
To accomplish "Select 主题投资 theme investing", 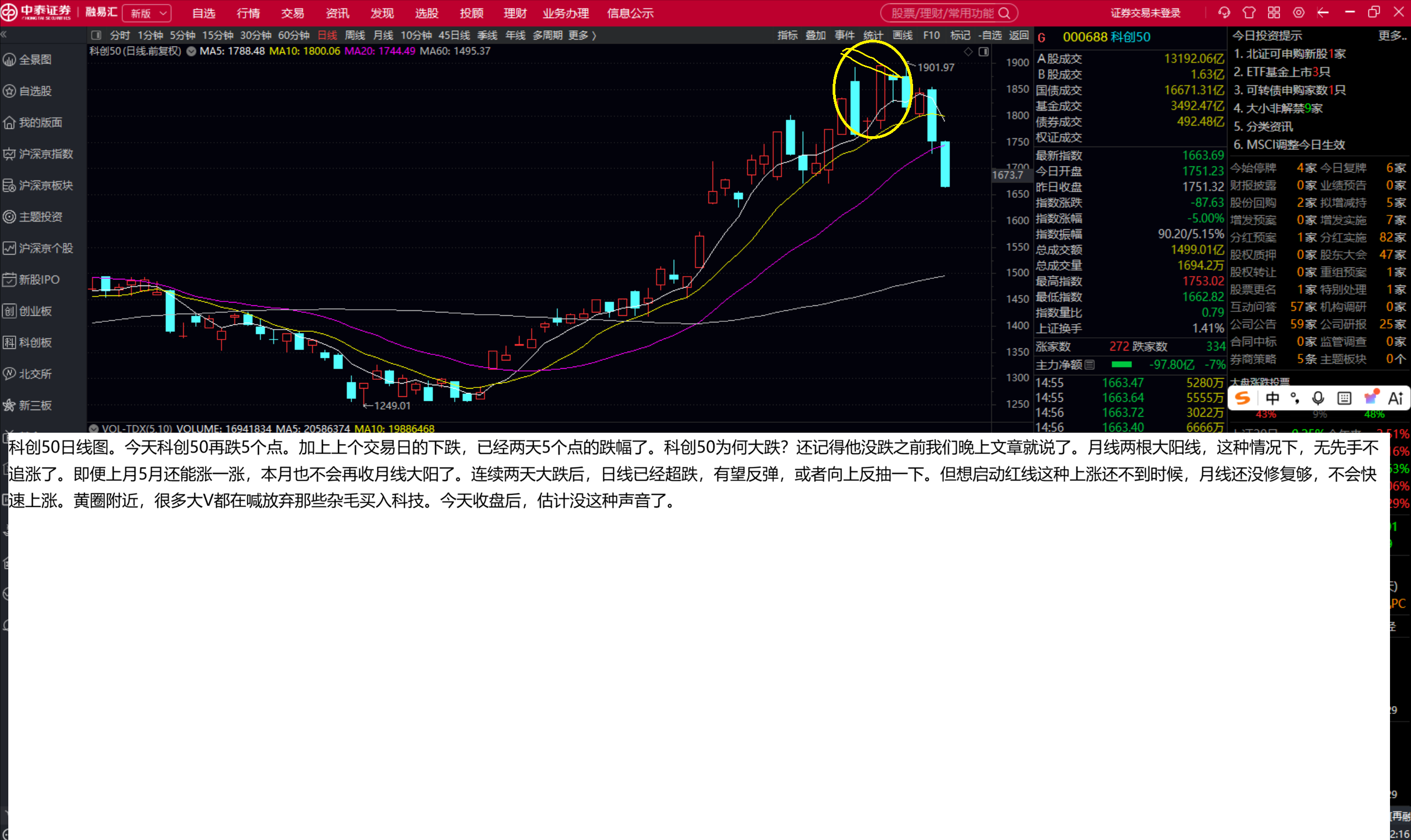I will (33, 217).
